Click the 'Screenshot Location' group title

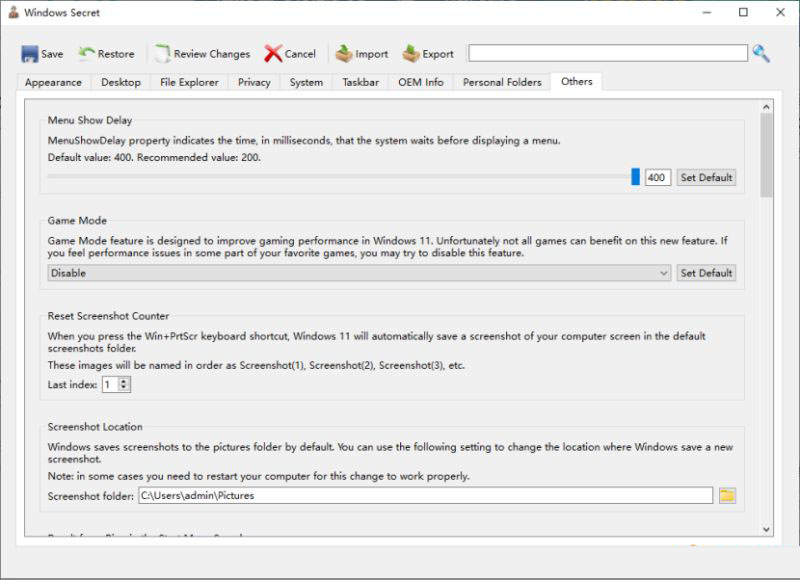tap(95, 426)
